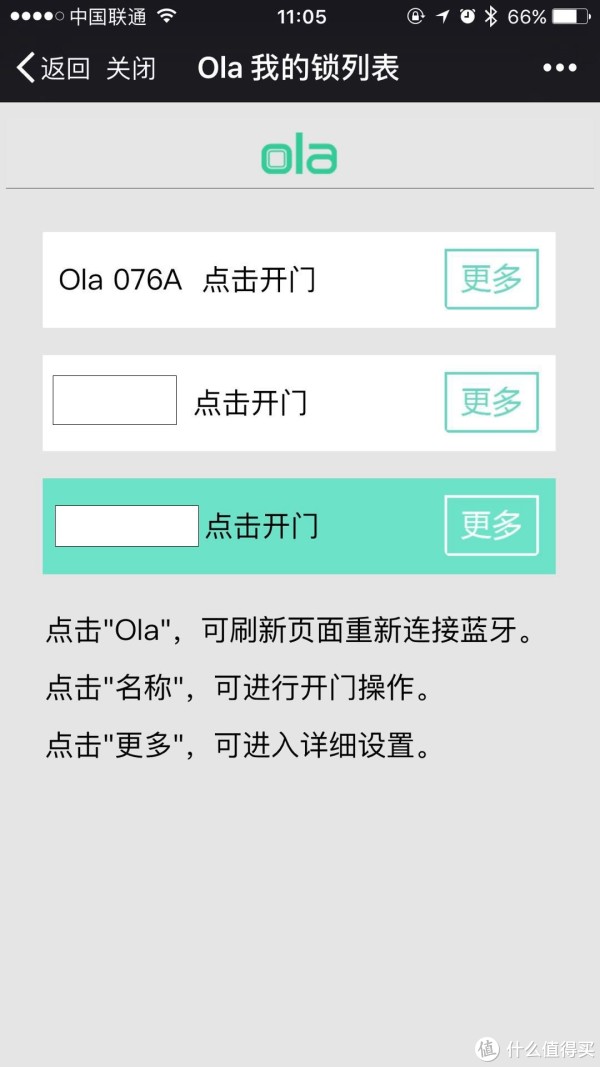Open 更多 for Ola 076A lock

pyautogui.click(x=492, y=279)
